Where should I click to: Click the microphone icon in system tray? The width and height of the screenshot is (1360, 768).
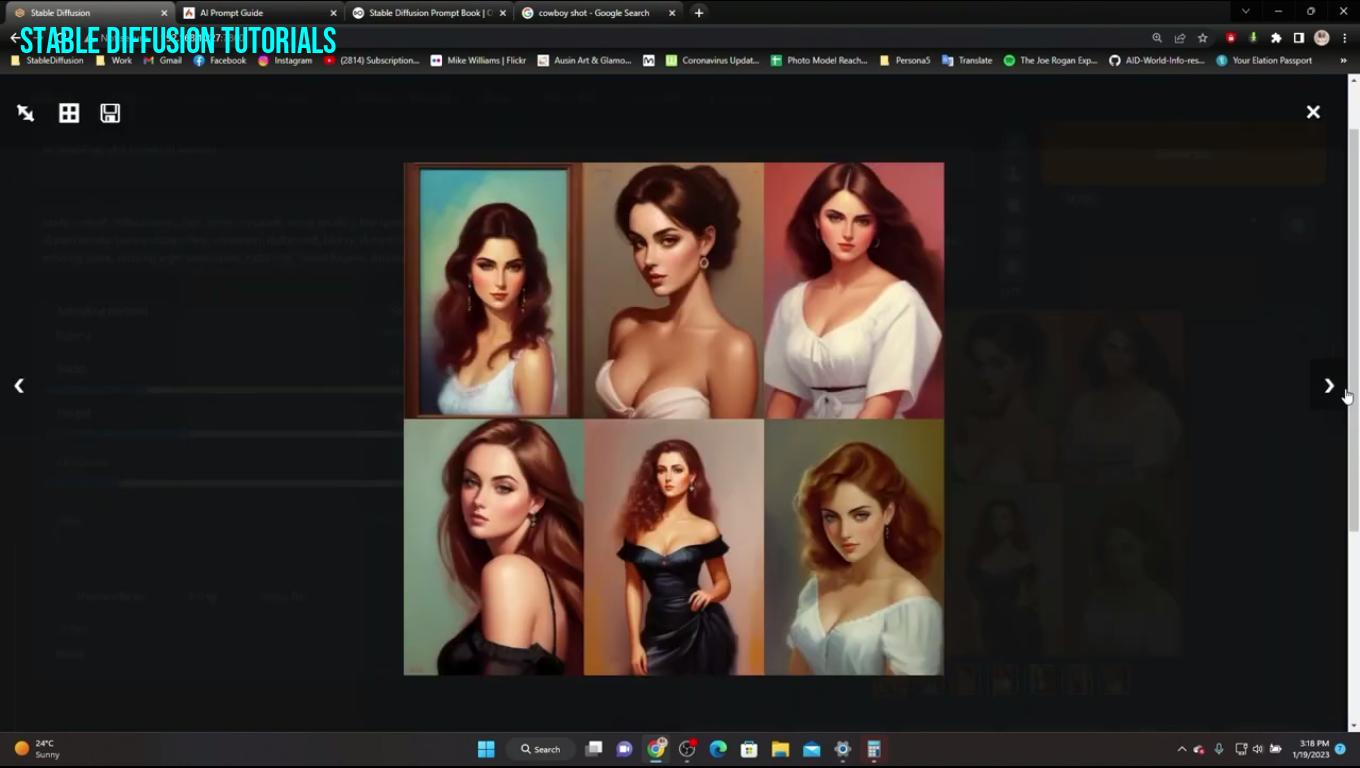[x=1219, y=749]
